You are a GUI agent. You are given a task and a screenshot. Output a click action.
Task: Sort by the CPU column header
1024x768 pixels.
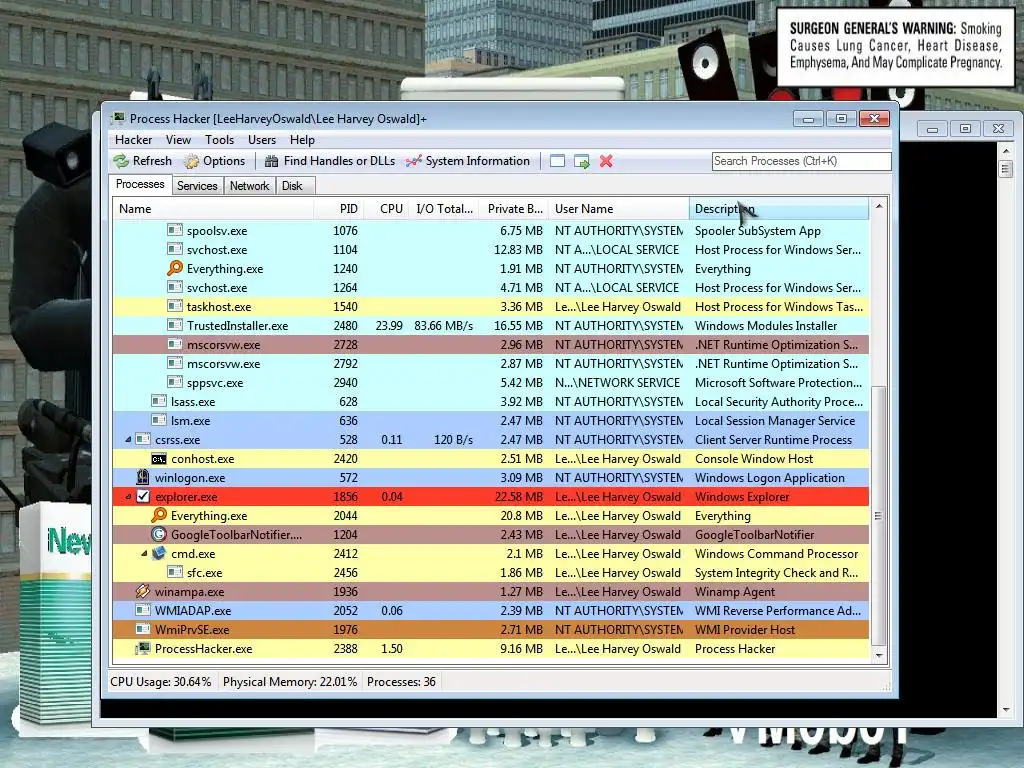pyautogui.click(x=386, y=209)
